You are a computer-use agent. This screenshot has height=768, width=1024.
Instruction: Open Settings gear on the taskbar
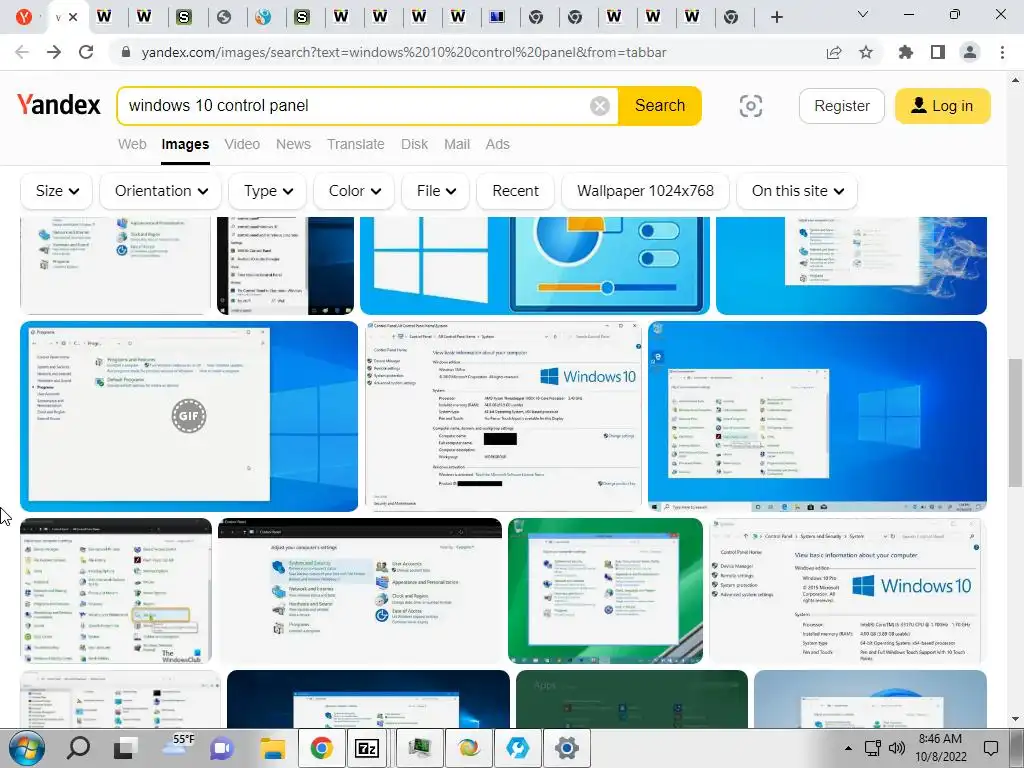[566, 748]
